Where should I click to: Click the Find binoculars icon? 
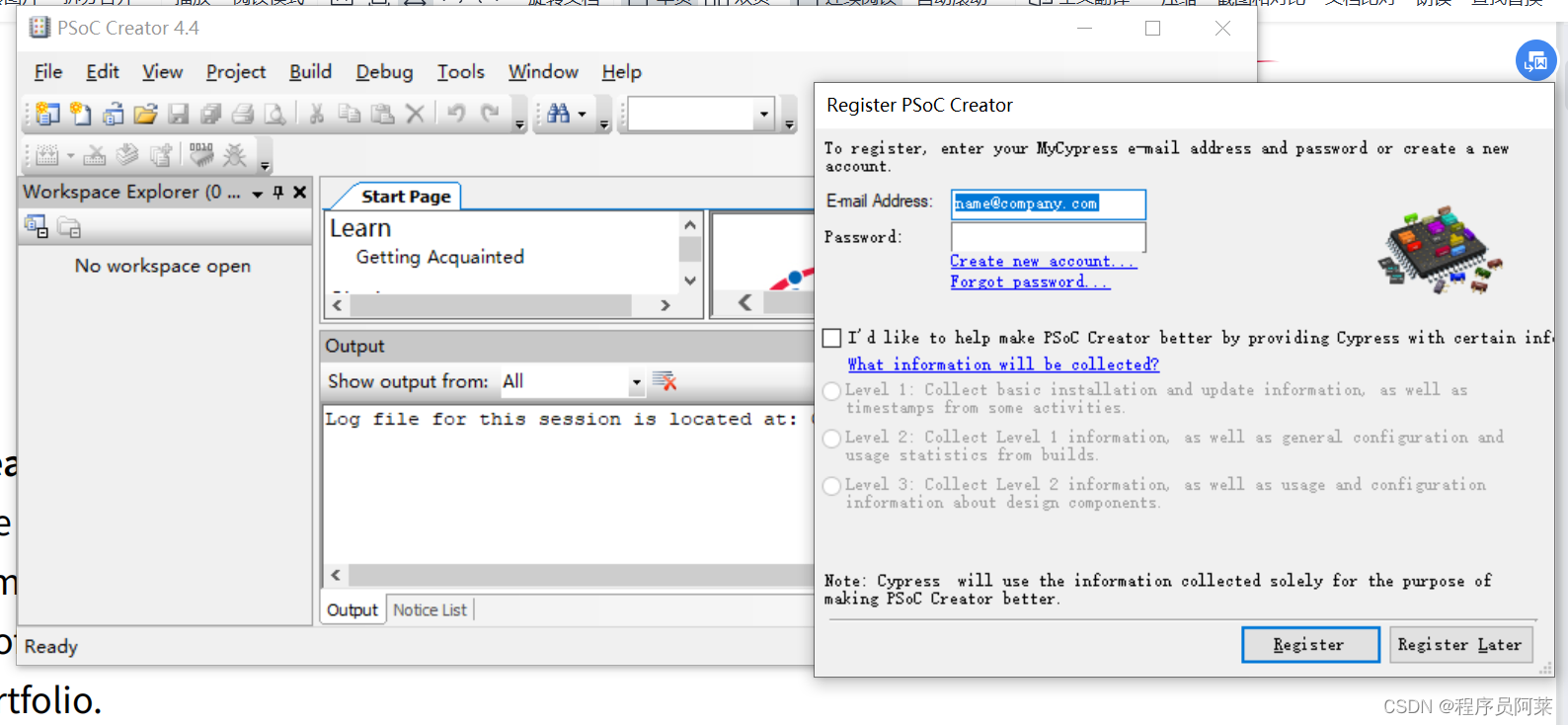tap(558, 115)
